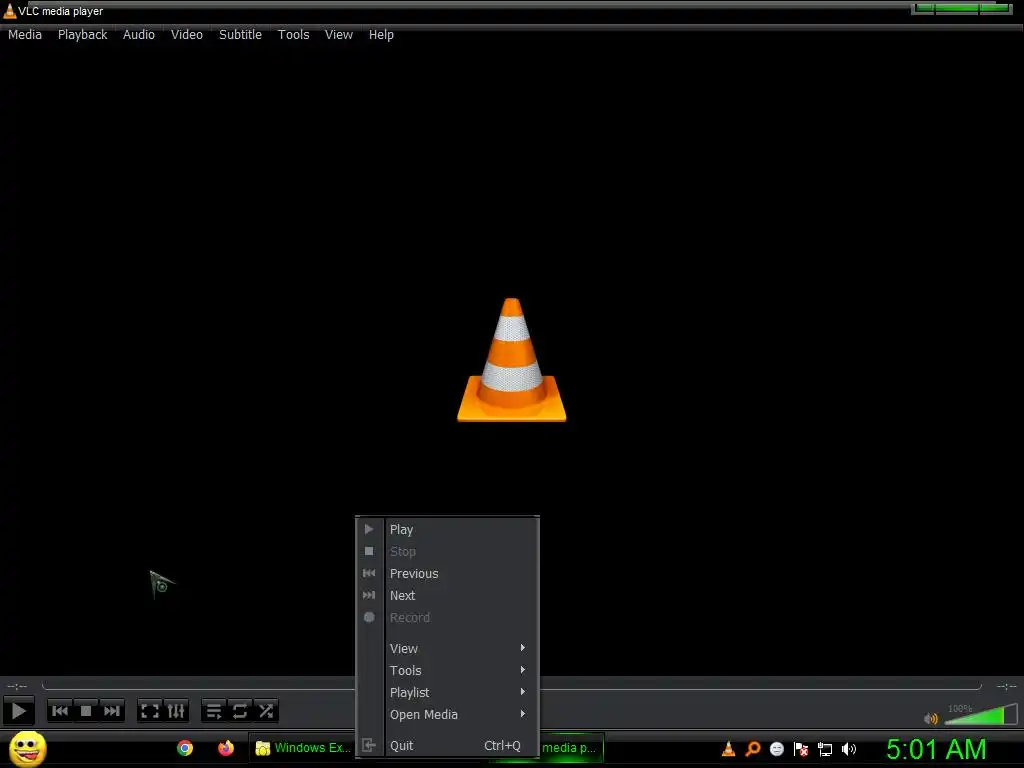Toggle the playlist view icon
The height and width of the screenshot is (768, 1024).
(214, 711)
